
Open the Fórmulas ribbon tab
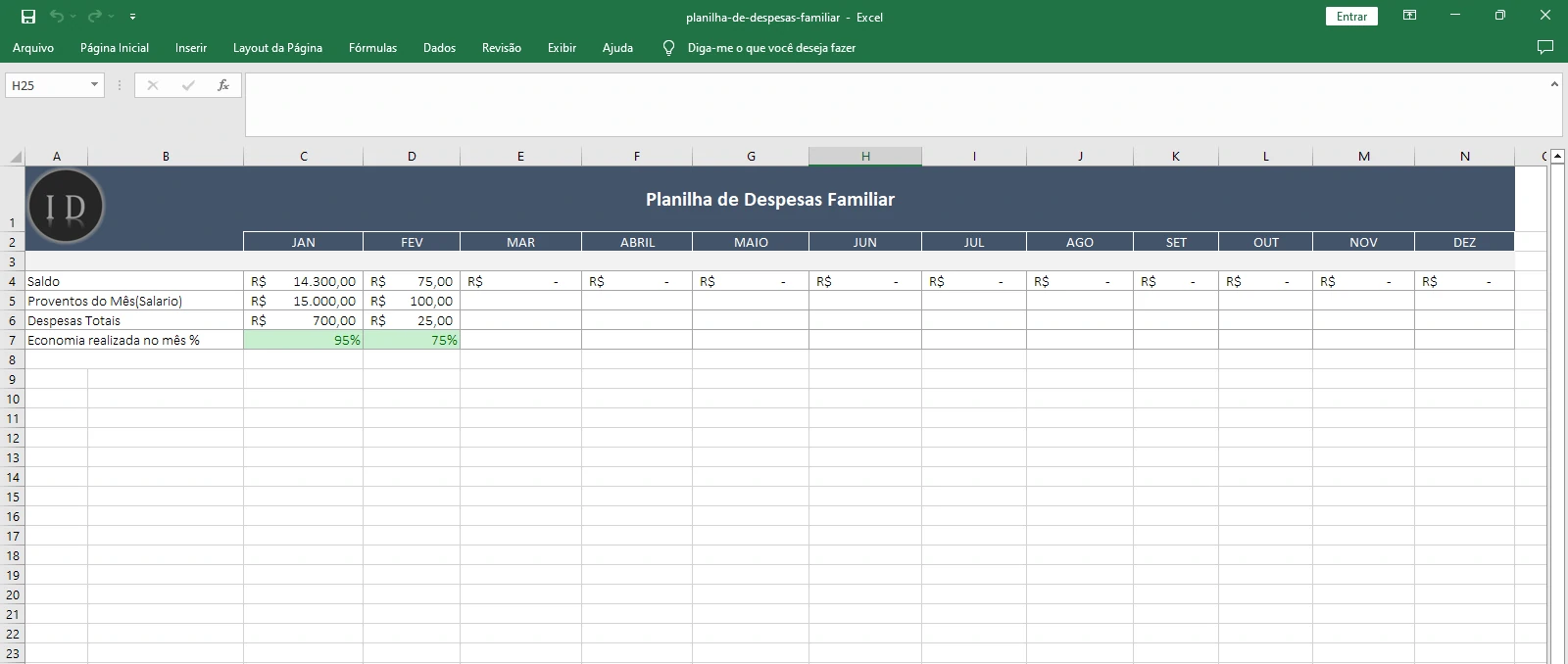click(372, 47)
